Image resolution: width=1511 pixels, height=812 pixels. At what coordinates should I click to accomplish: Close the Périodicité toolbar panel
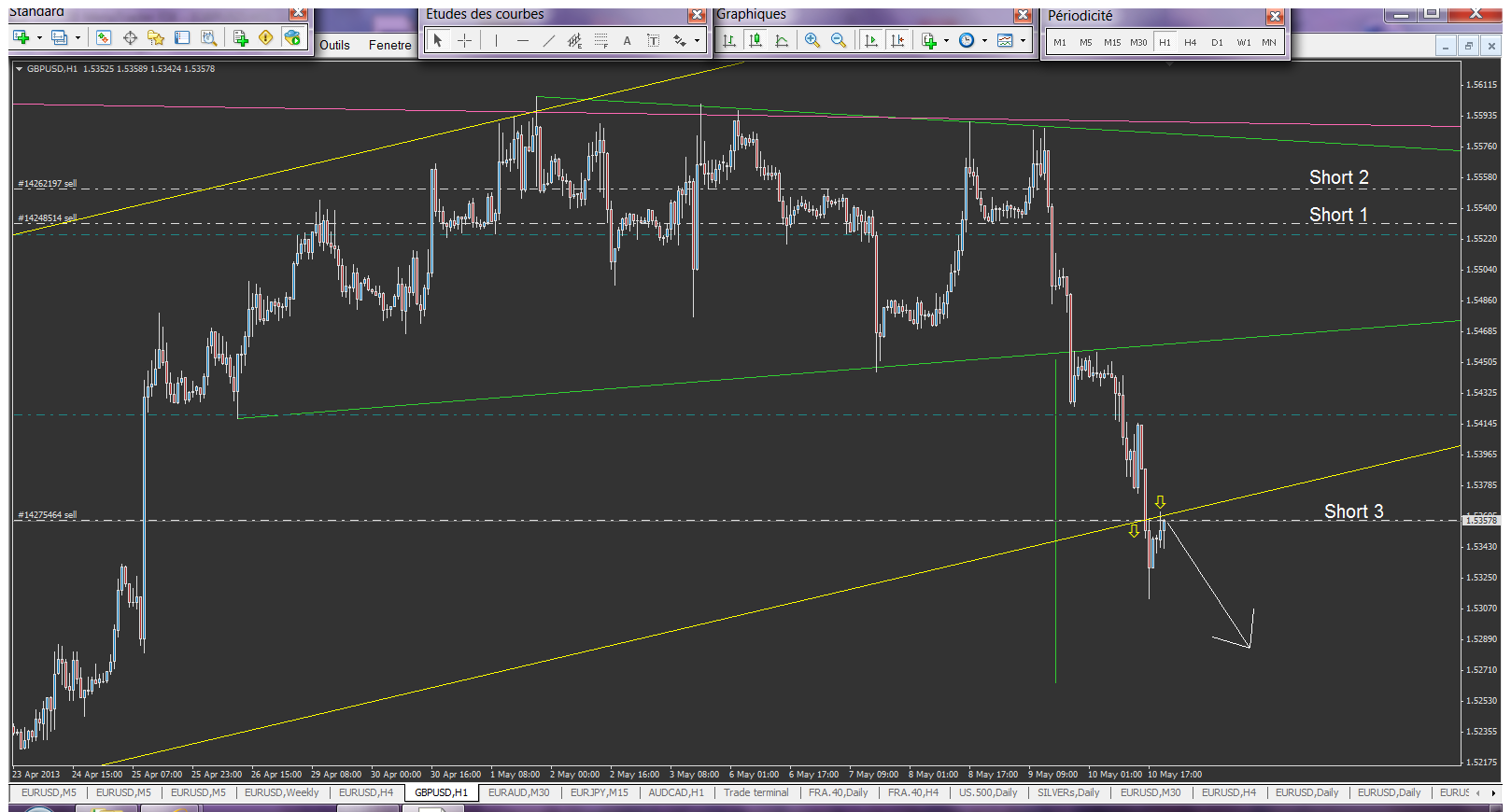[x=1275, y=17]
